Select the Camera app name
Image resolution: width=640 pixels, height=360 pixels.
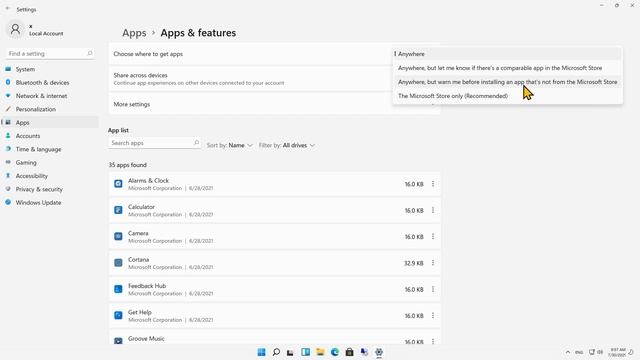tap(138, 233)
